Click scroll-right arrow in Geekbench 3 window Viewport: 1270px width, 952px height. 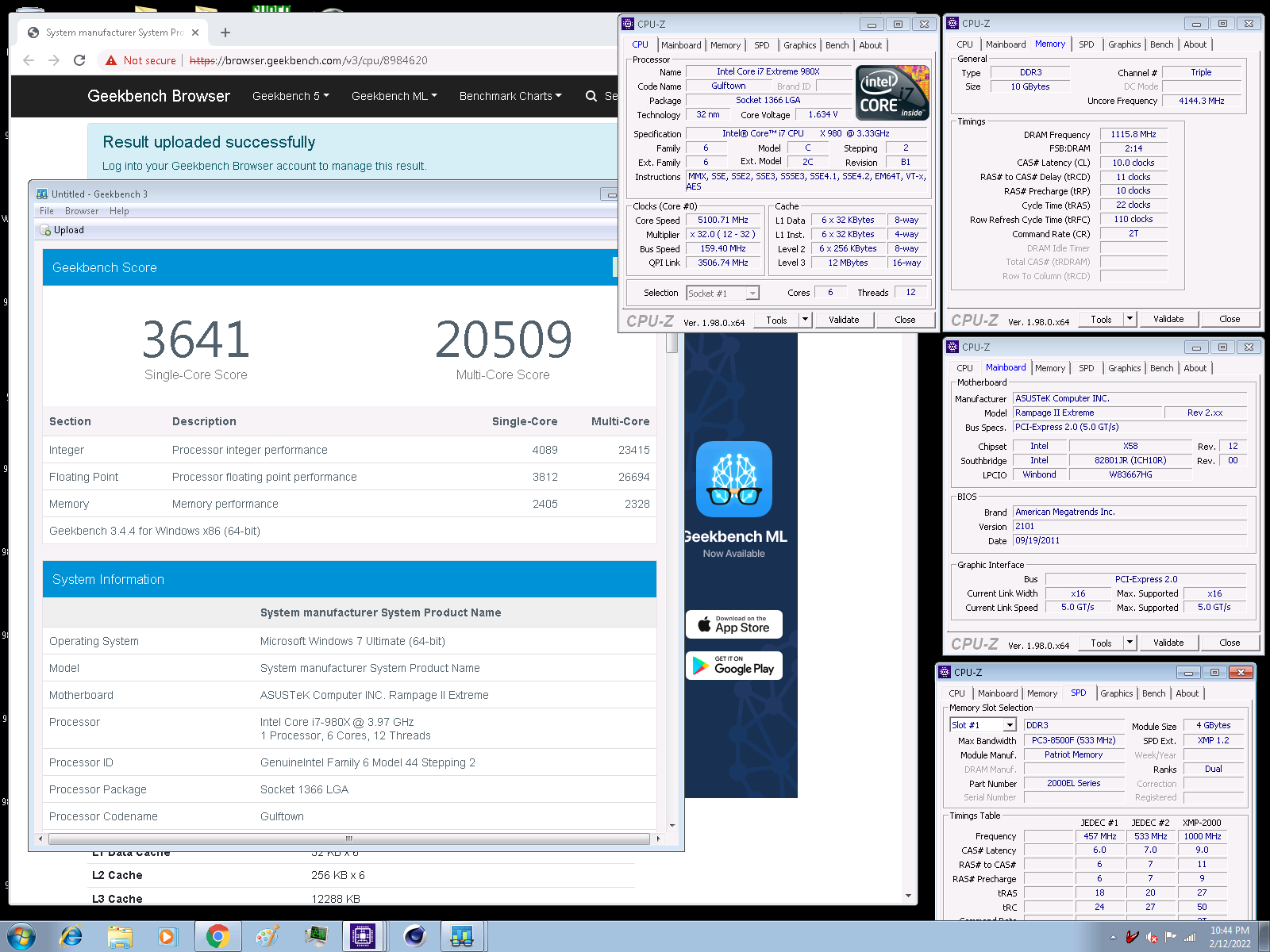[658, 839]
